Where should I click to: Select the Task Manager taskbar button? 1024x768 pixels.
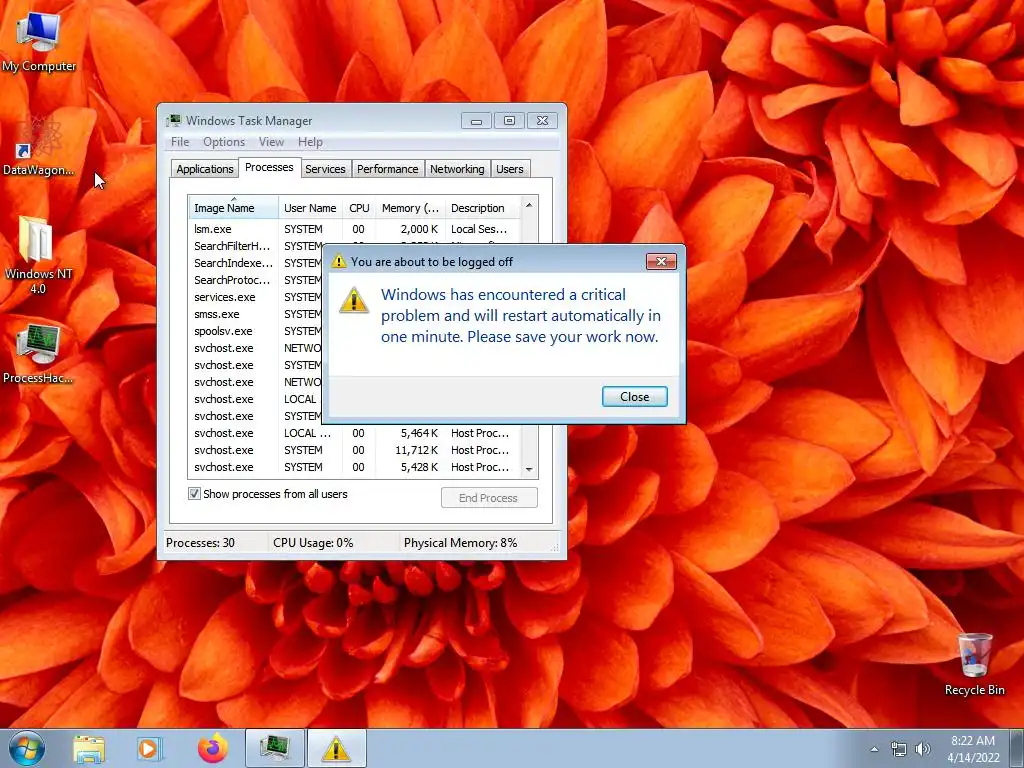click(x=275, y=748)
